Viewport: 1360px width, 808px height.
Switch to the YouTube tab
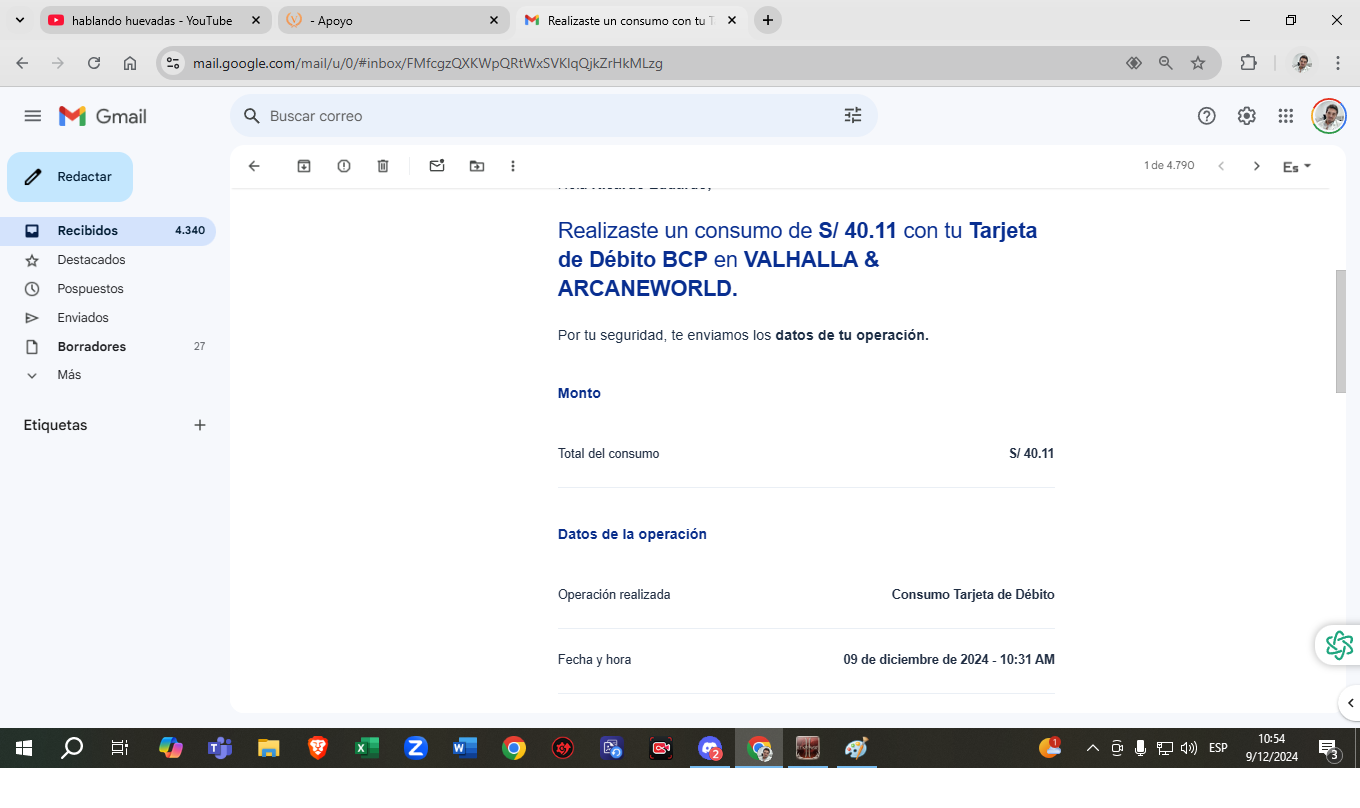point(152,20)
